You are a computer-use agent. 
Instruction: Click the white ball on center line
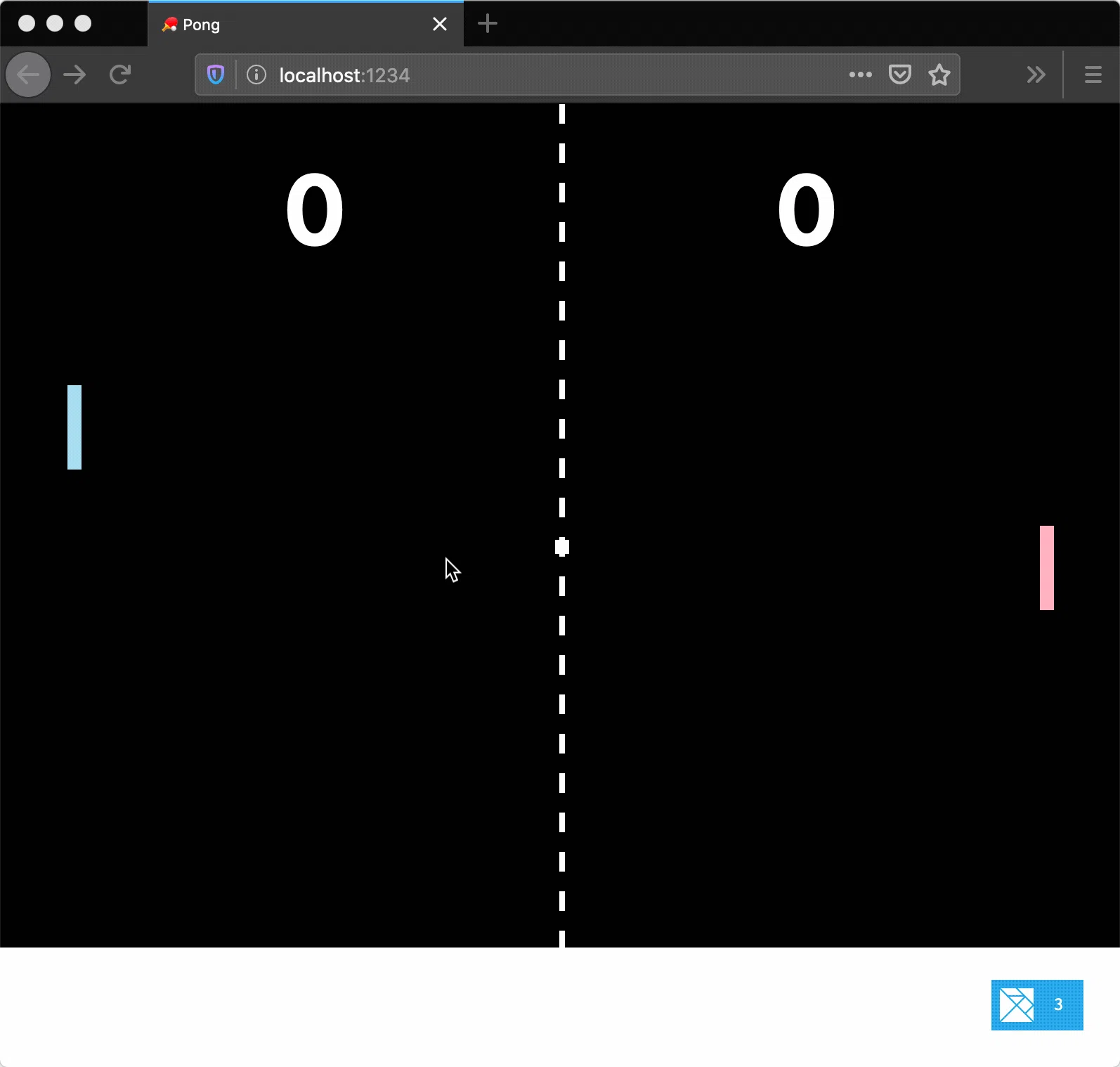pos(562,547)
